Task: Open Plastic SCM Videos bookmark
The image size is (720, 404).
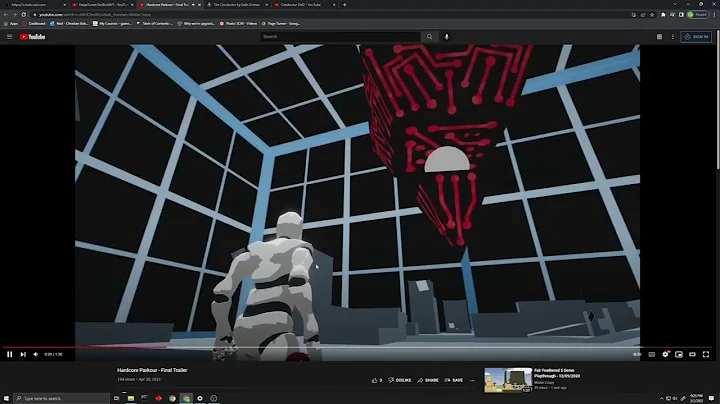Action: 238,23
